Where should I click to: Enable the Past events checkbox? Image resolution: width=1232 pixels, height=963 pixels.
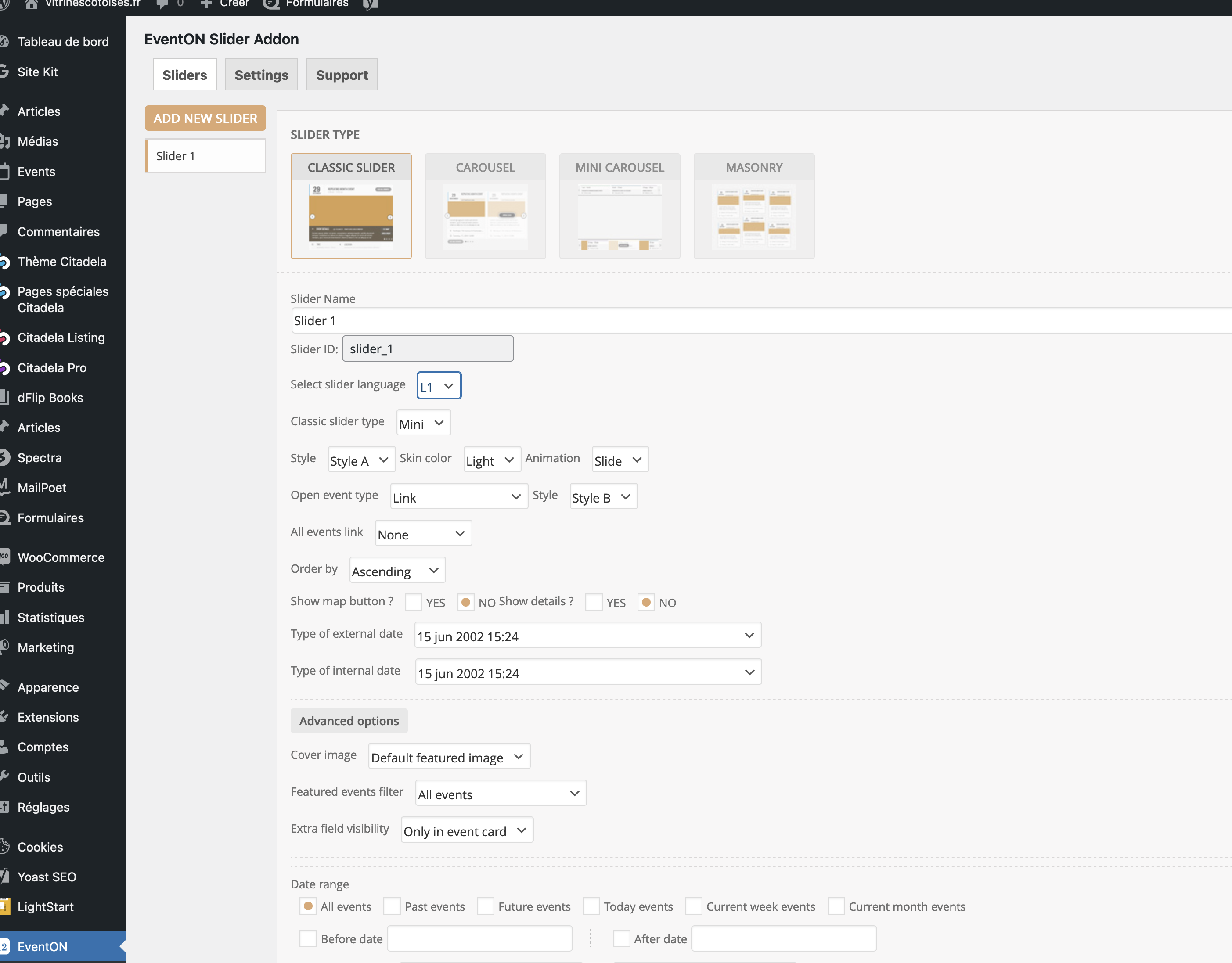(x=392, y=906)
